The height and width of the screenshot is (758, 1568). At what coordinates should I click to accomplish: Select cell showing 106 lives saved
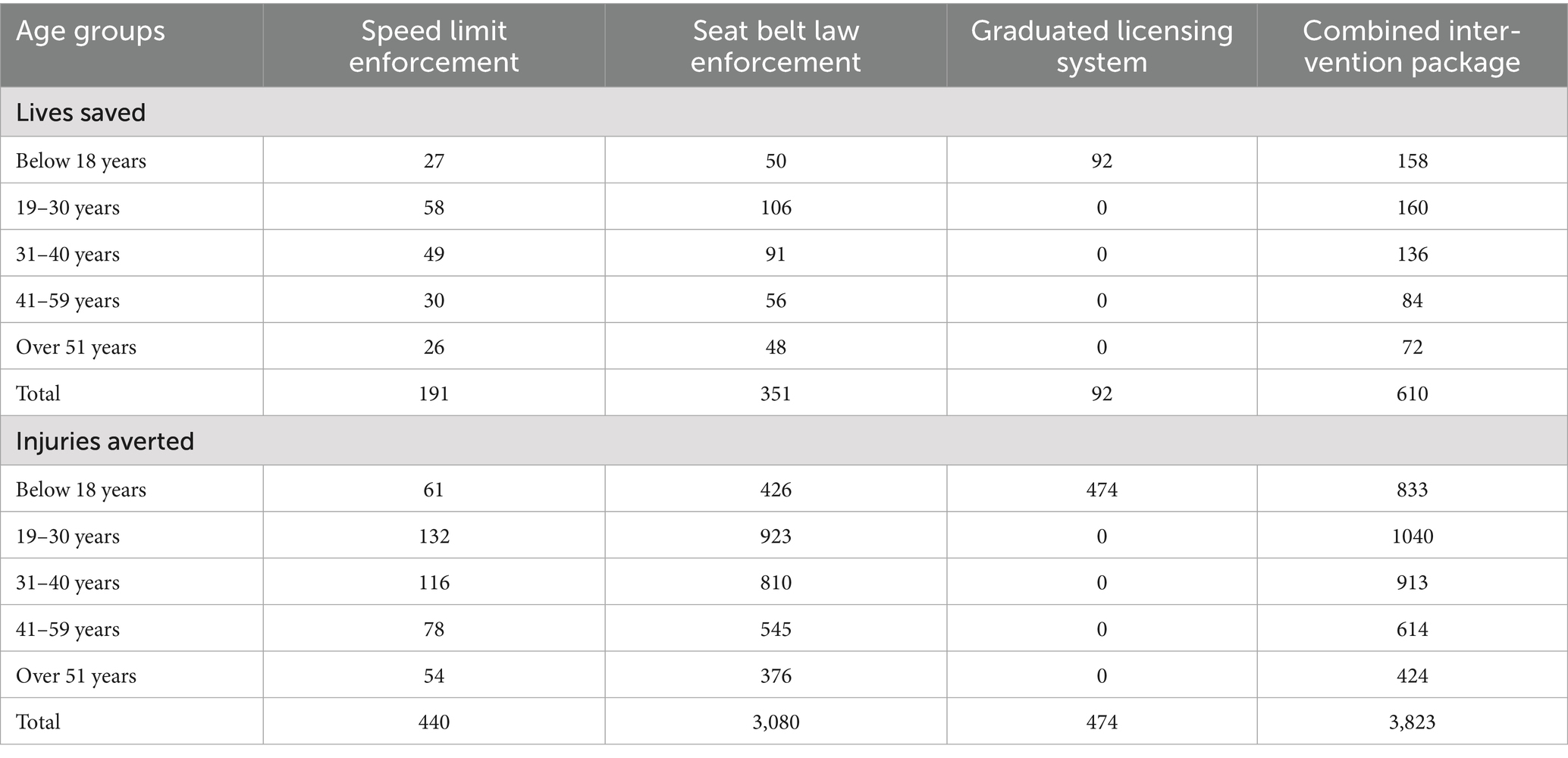pos(776,208)
